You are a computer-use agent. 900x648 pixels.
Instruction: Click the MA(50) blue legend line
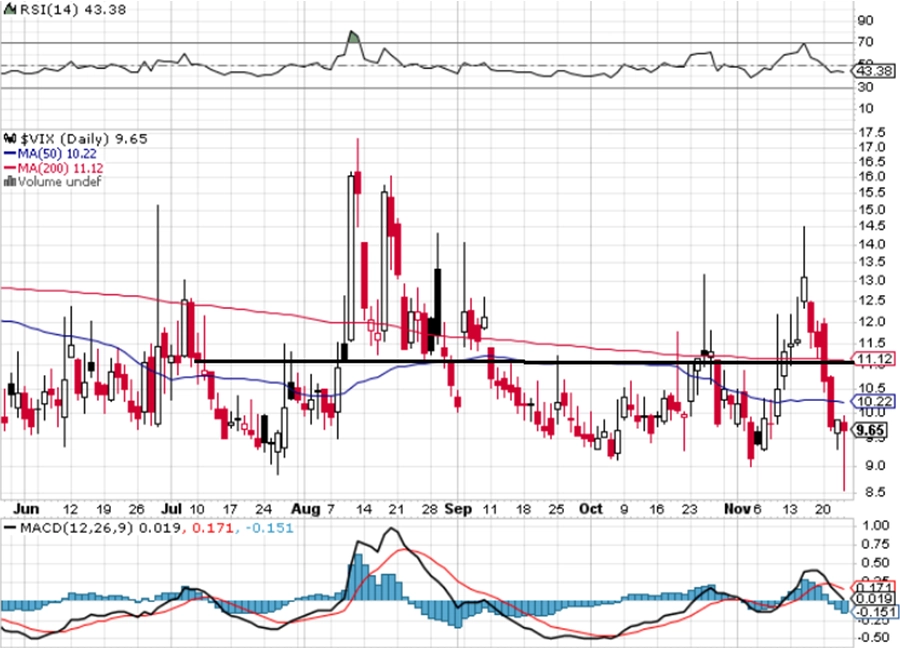click(x=10, y=153)
